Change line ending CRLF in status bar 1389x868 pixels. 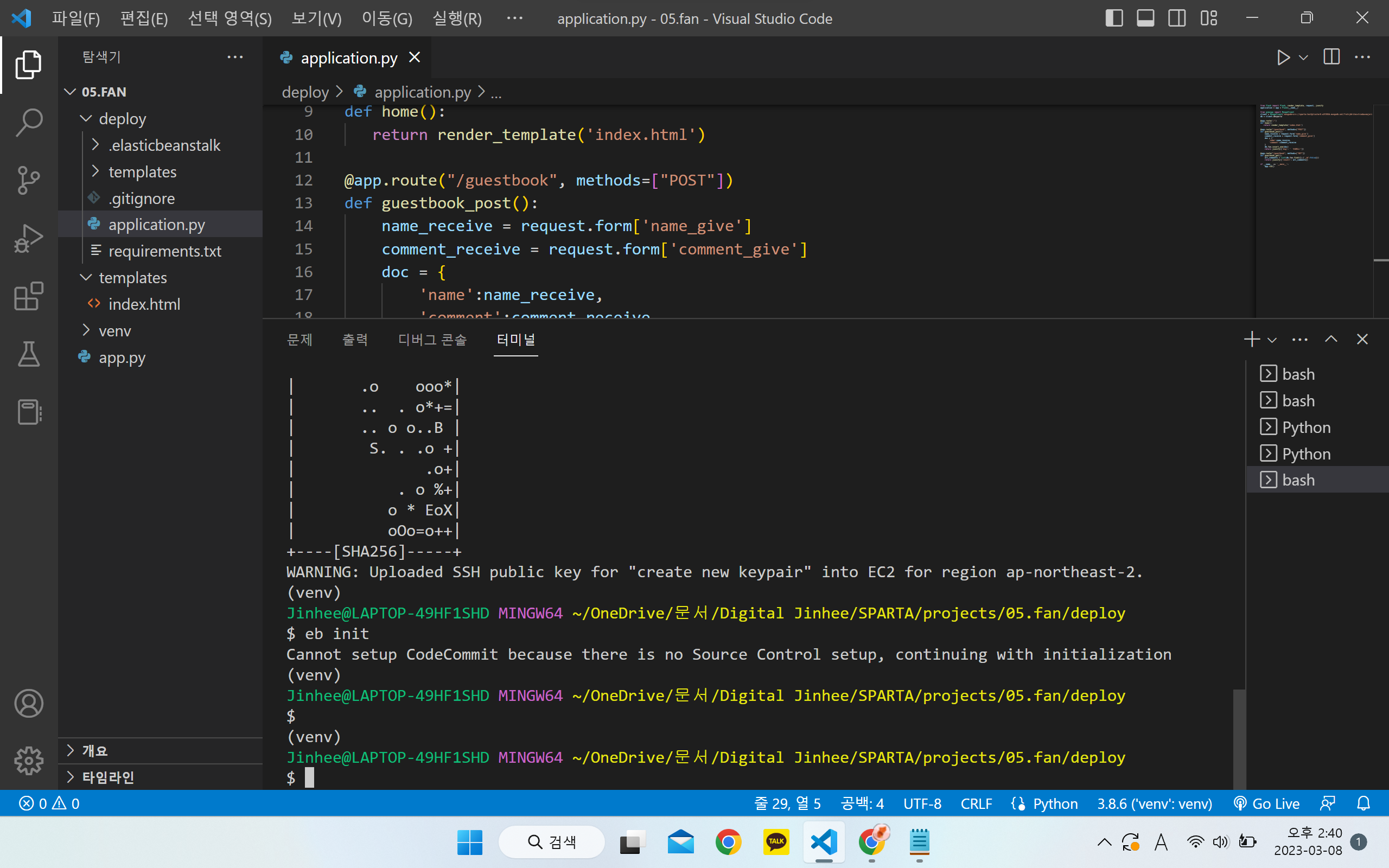(976, 803)
